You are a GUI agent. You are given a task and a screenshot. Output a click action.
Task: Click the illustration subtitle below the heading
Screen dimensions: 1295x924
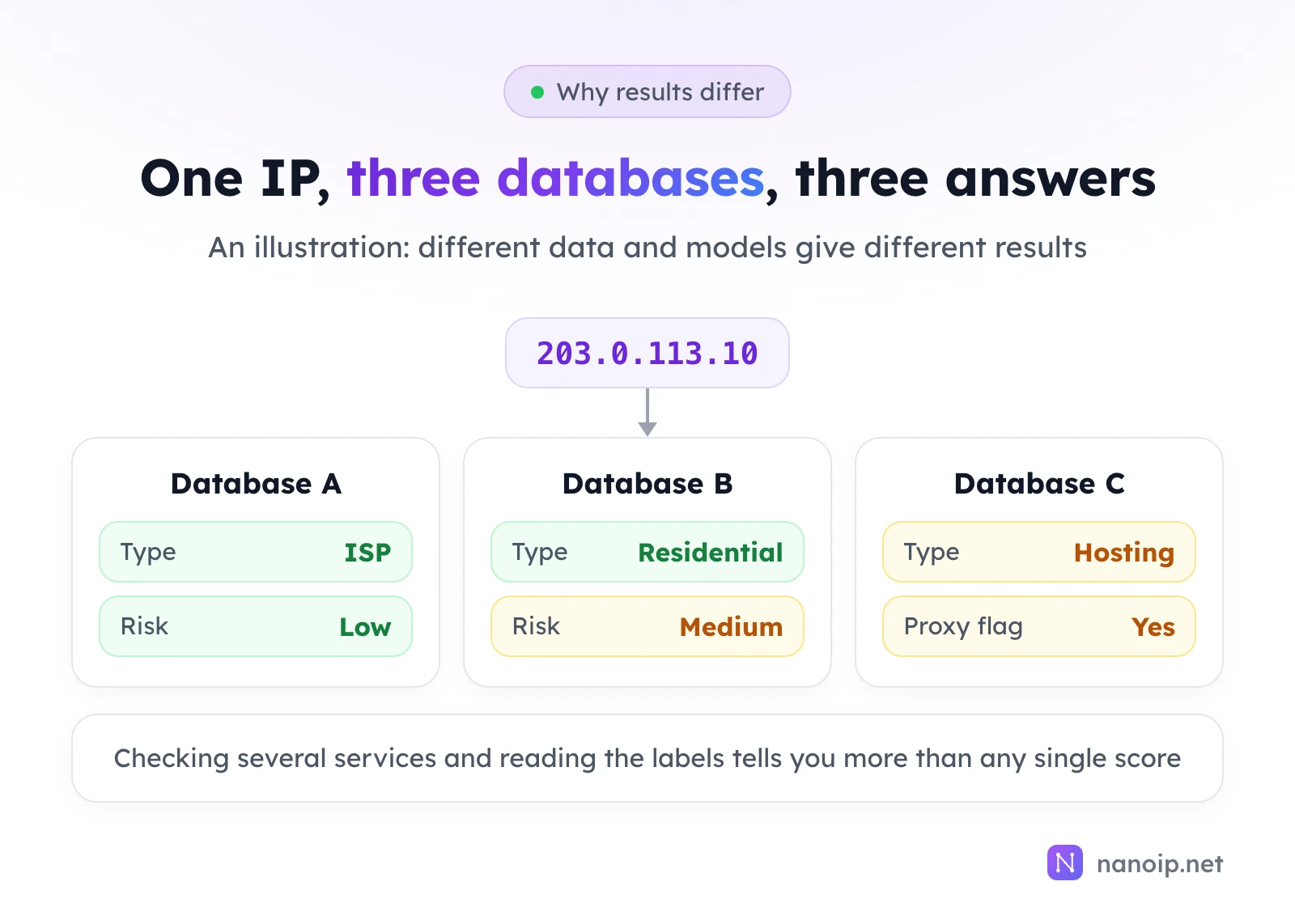[647, 248]
